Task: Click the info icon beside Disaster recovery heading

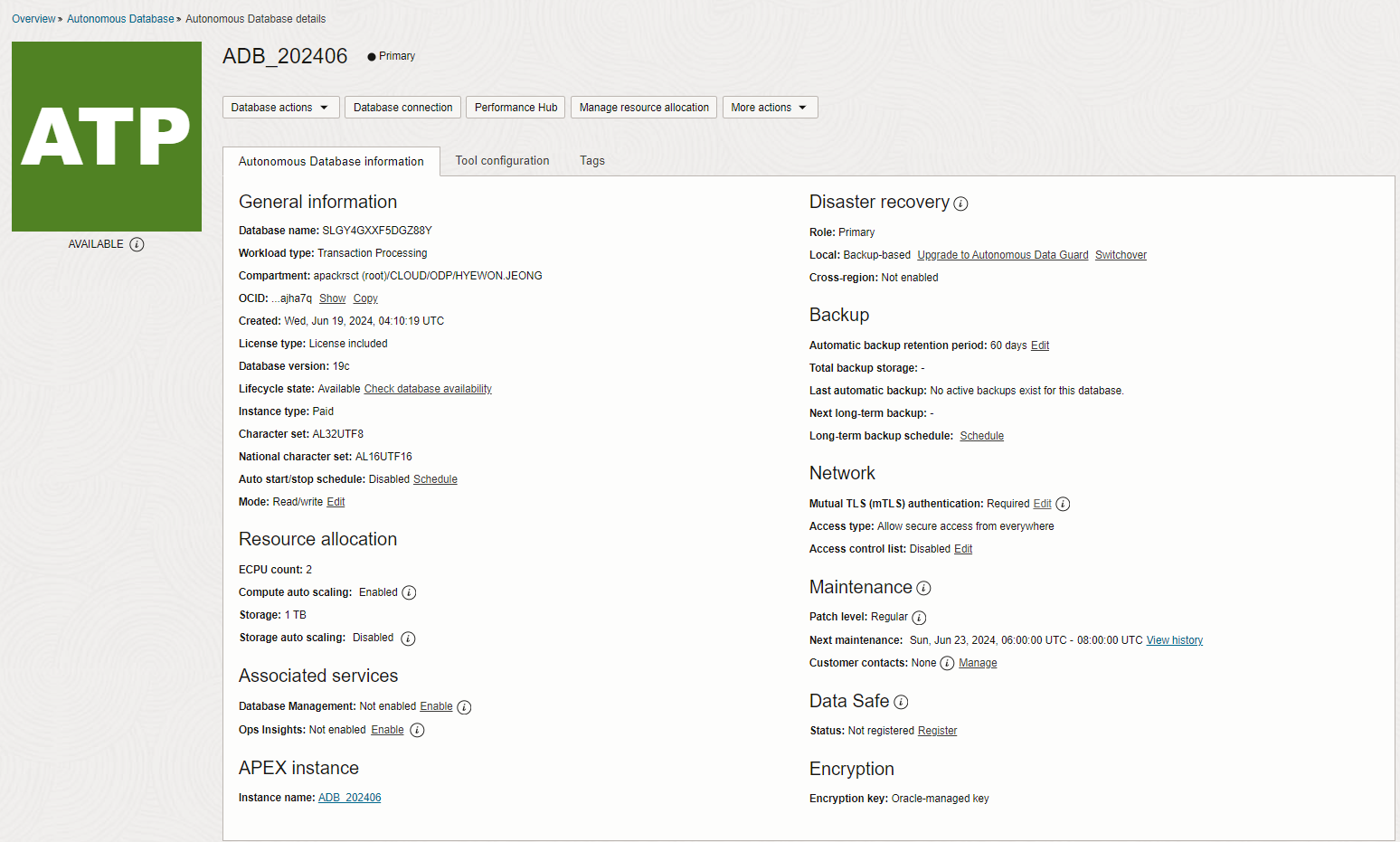Action: (x=960, y=203)
